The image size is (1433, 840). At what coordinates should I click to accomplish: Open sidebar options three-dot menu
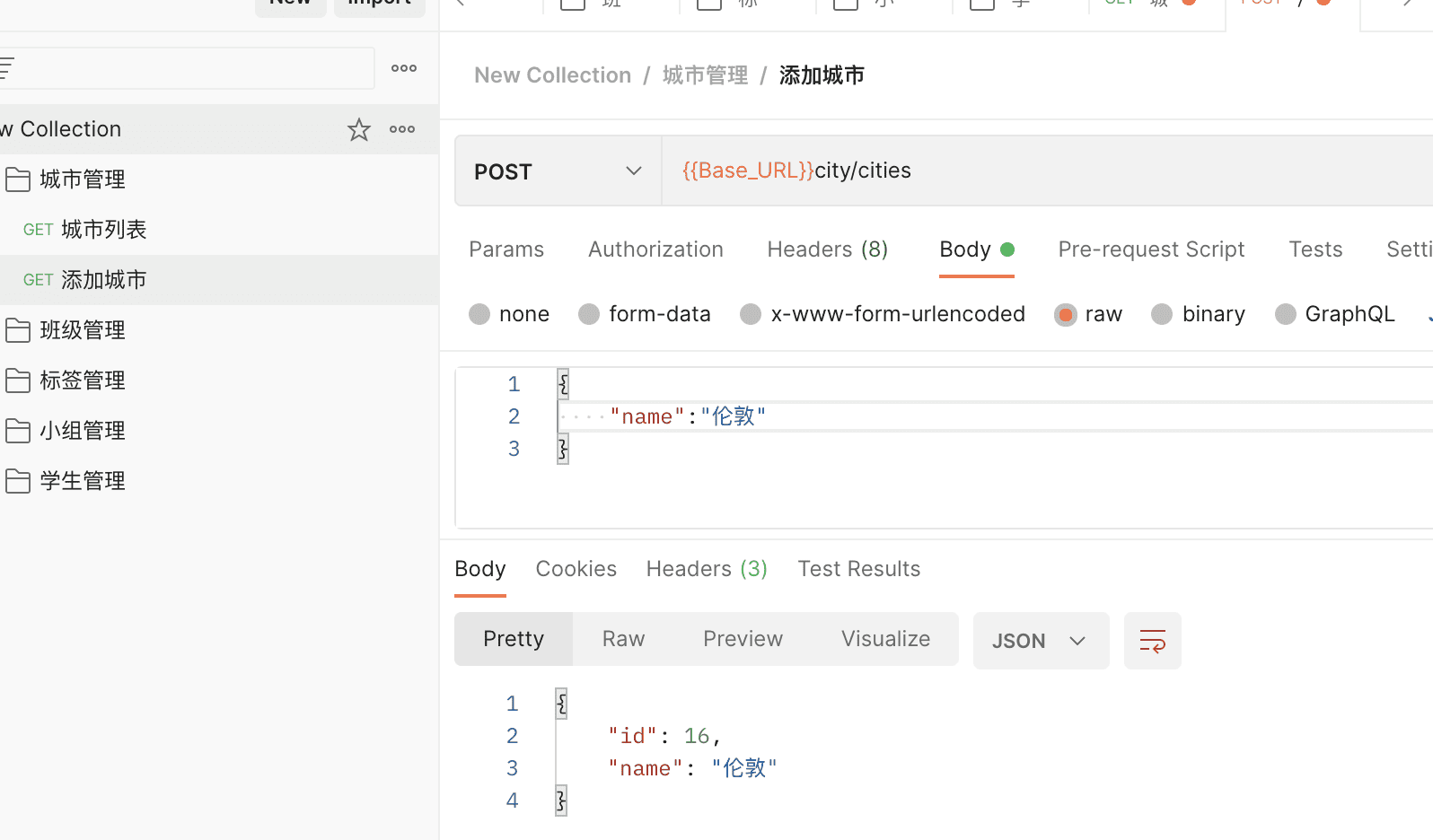pyautogui.click(x=404, y=68)
